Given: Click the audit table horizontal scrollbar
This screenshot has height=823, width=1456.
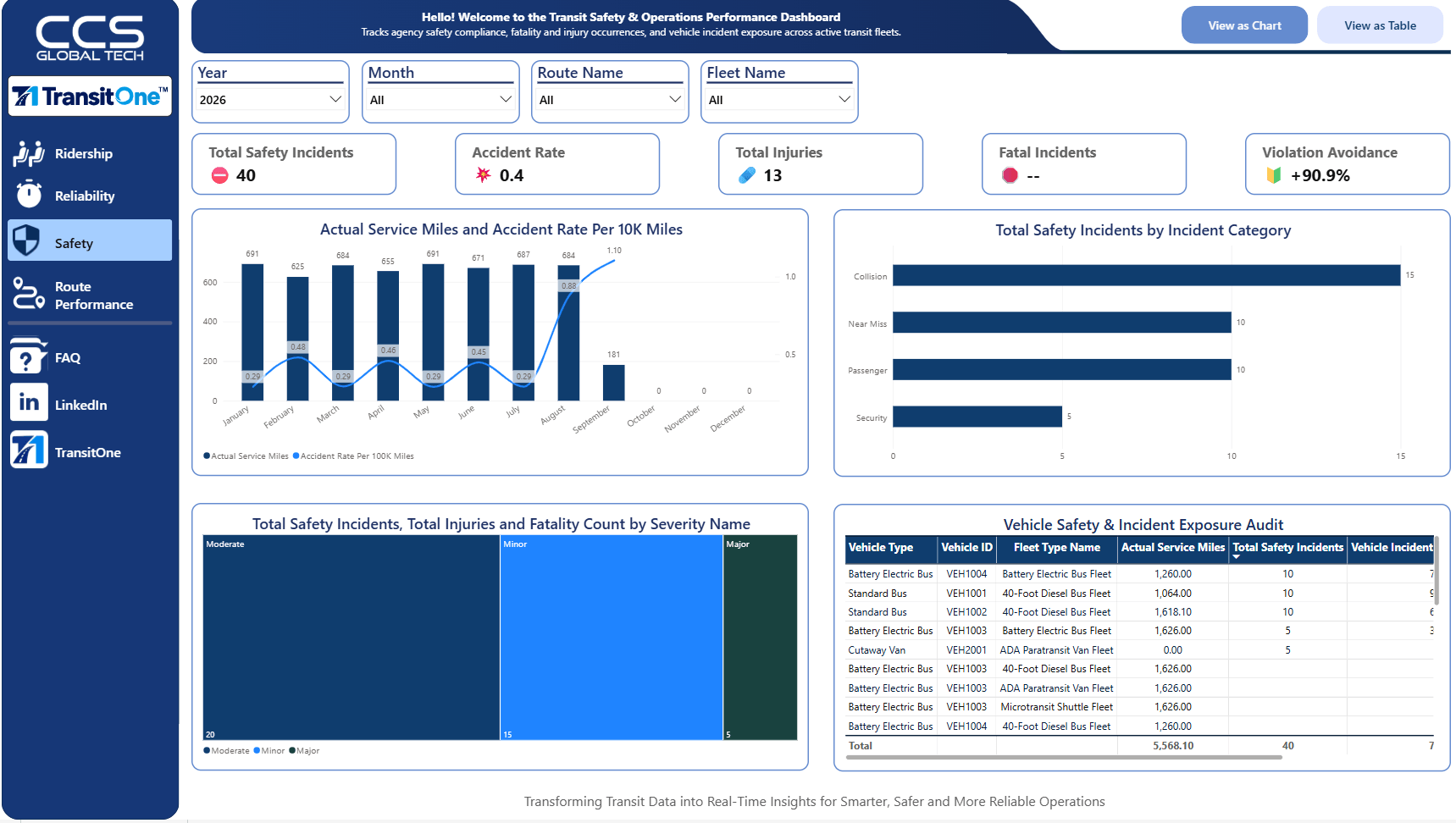Looking at the screenshot, I should (1064, 758).
